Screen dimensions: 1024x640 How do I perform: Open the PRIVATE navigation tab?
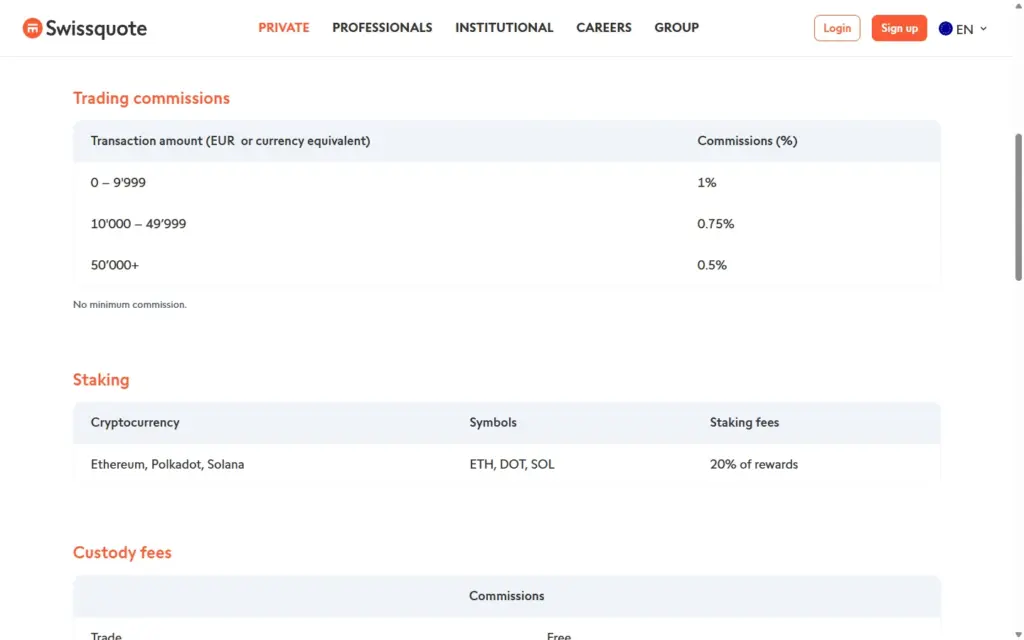283,27
